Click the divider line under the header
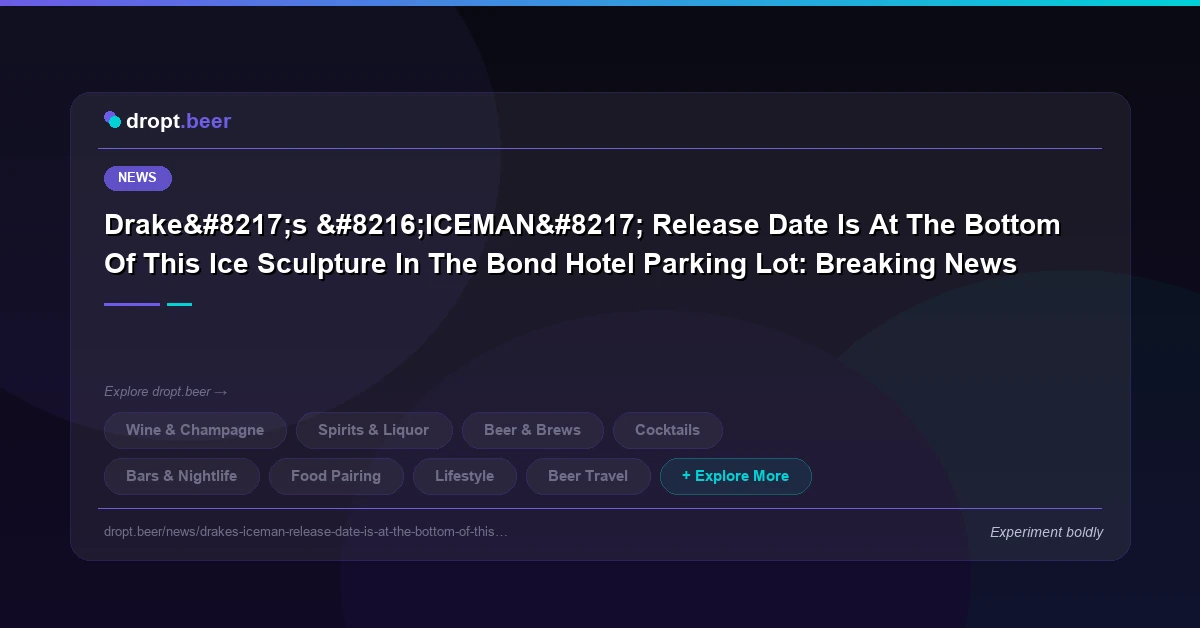The image size is (1200, 628). (600, 146)
